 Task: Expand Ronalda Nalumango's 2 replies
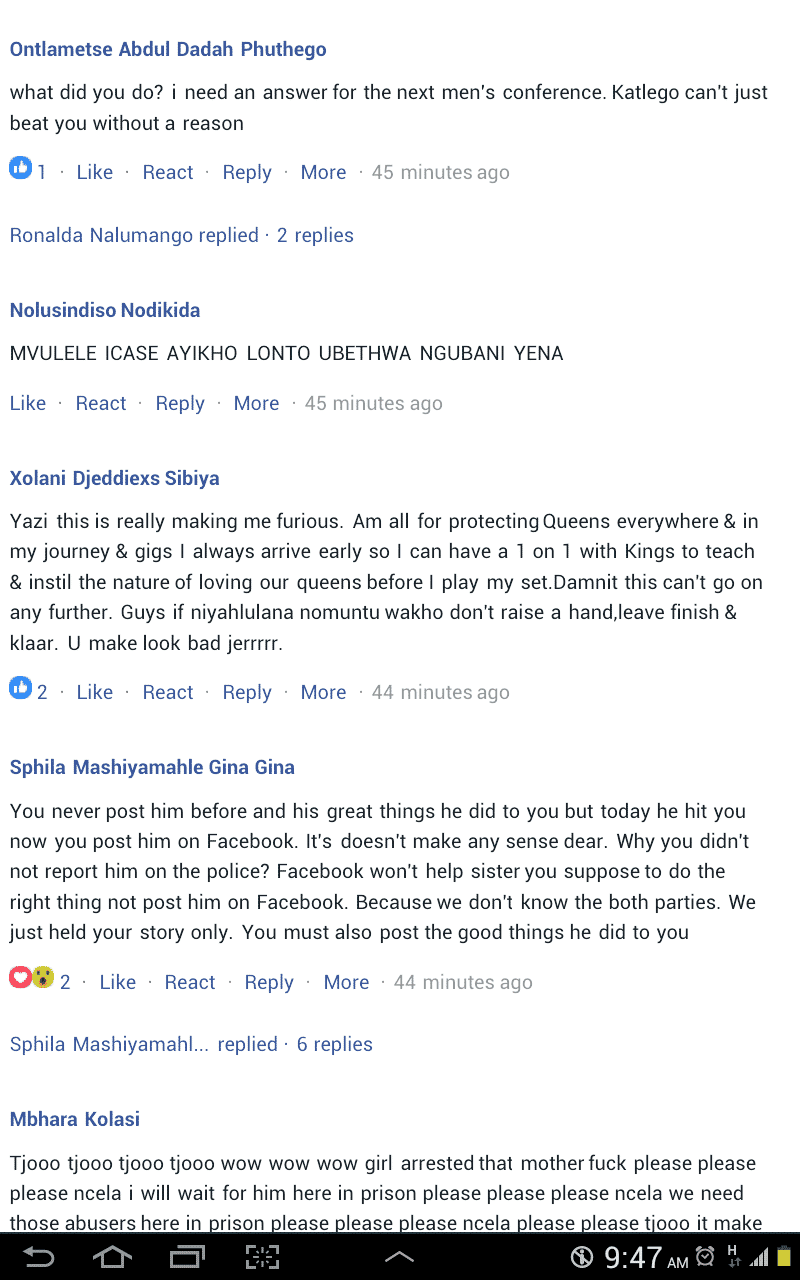pos(181,235)
